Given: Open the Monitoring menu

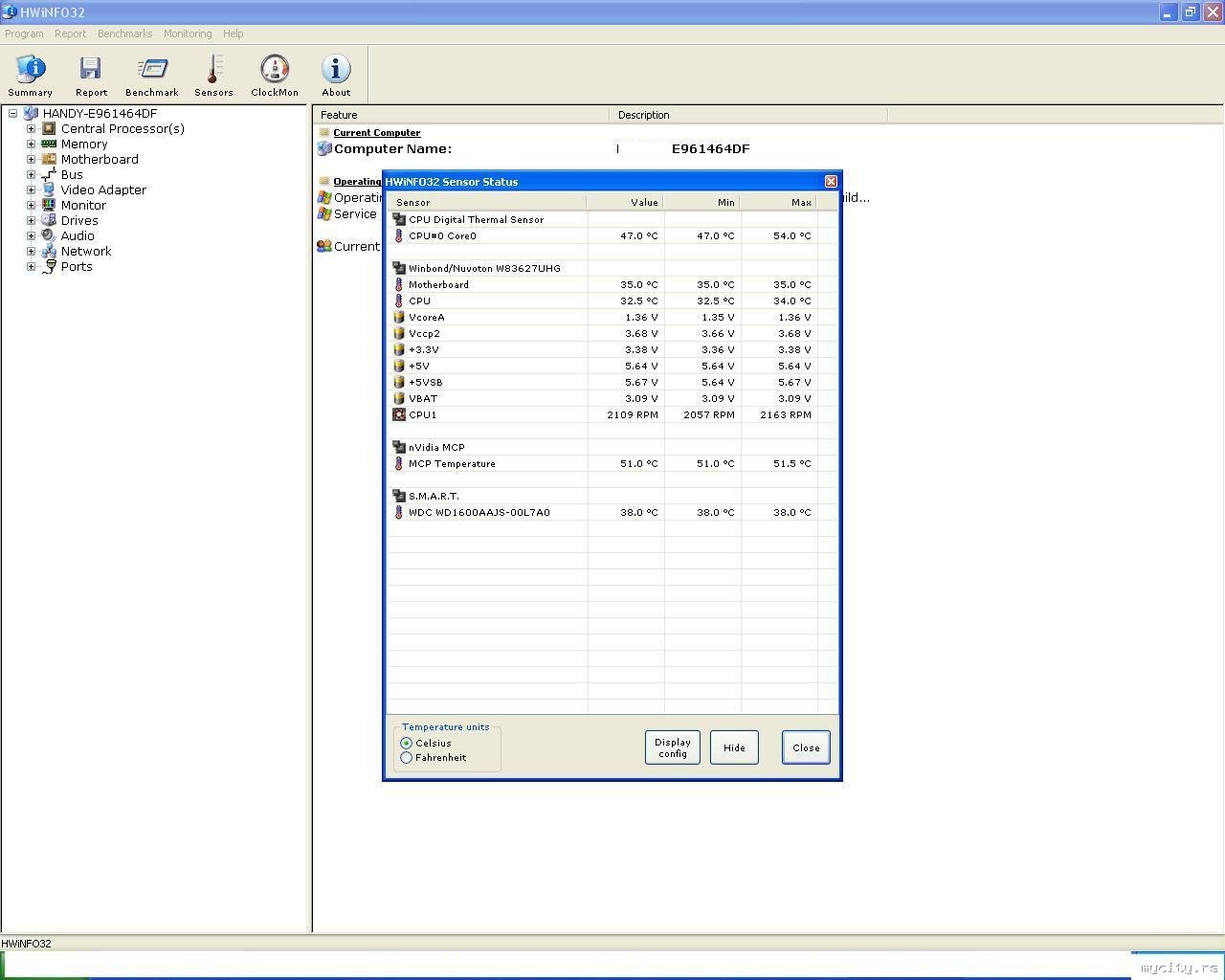Looking at the screenshot, I should pyautogui.click(x=188, y=33).
